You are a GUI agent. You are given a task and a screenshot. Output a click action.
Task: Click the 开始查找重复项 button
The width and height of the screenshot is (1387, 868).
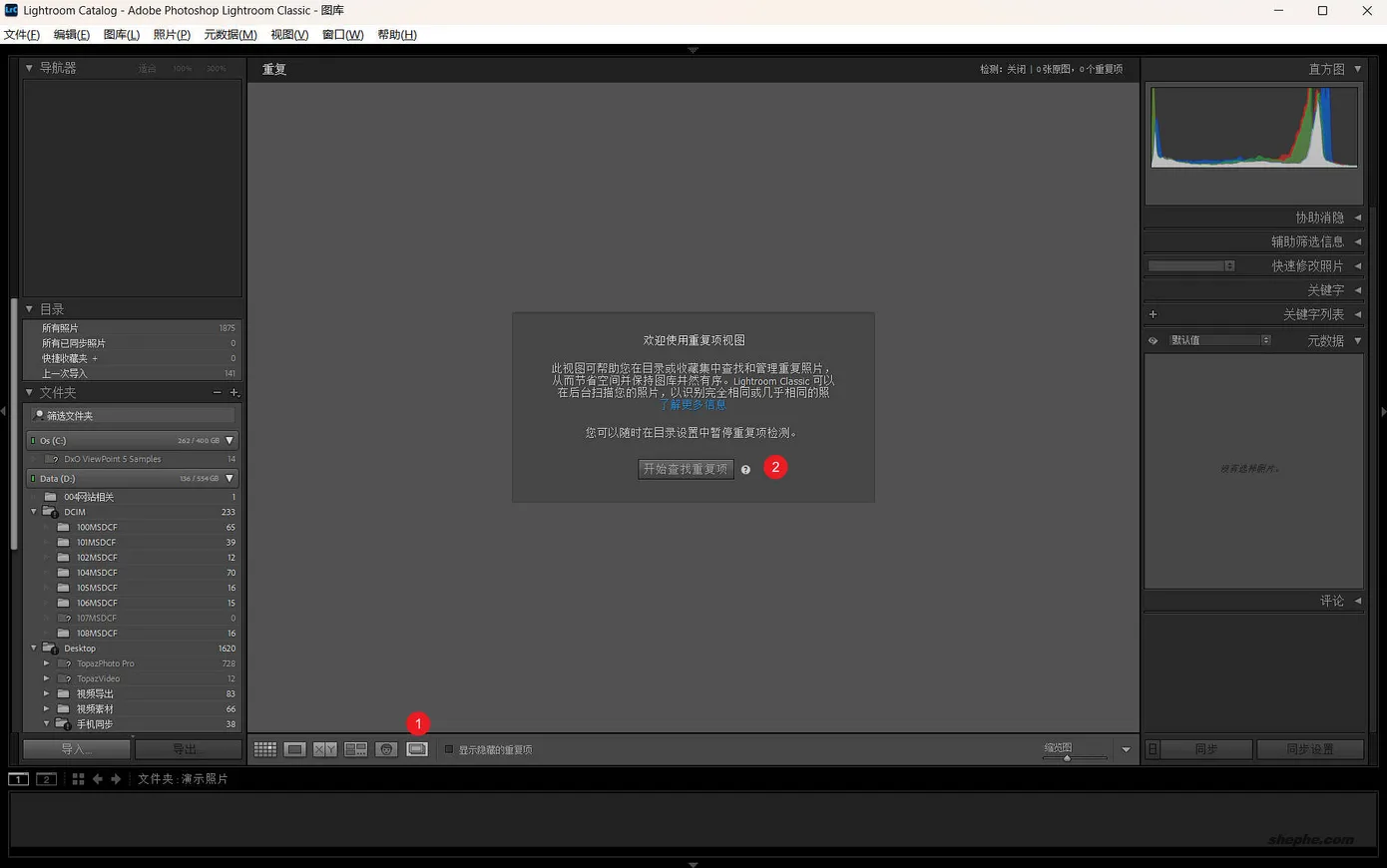pos(686,469)
